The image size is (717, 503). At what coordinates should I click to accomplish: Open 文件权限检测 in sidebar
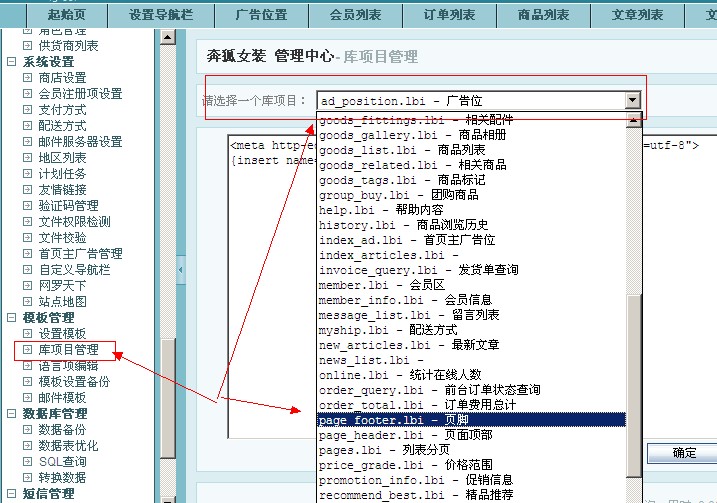click(x=74, y=222)
